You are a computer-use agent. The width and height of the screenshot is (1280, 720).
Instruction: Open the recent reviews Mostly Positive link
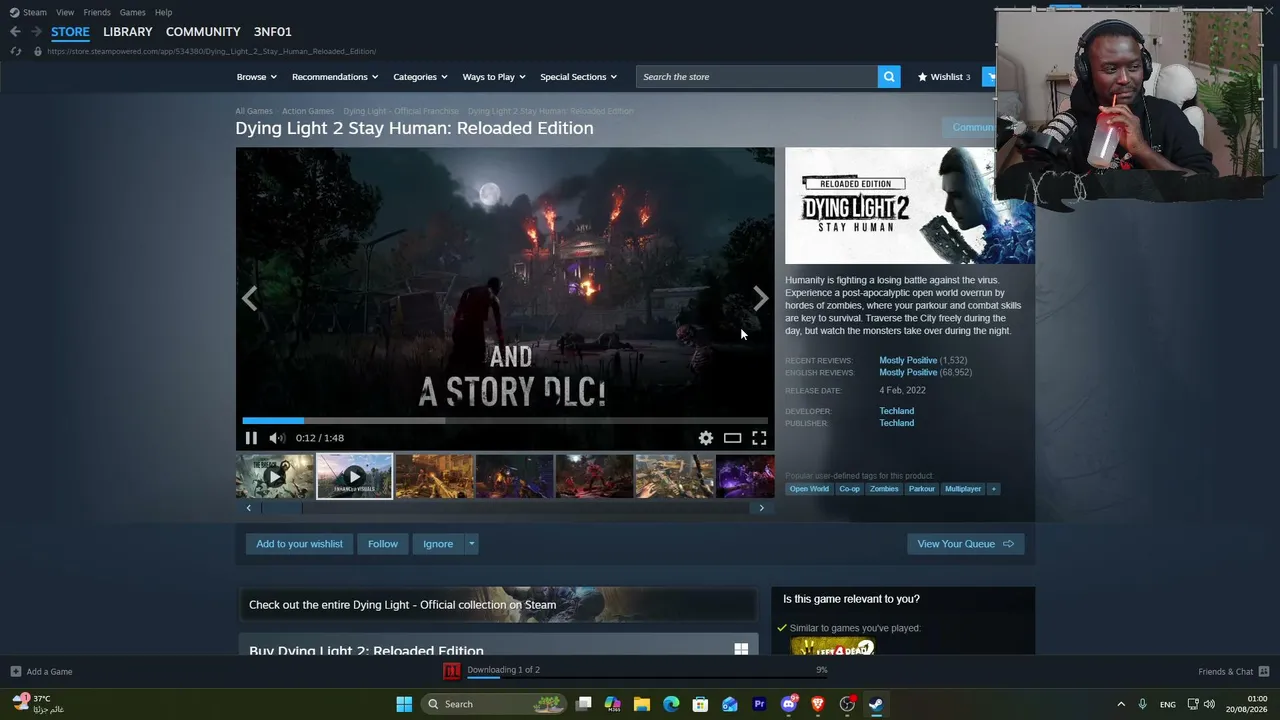tap(908, 360)
